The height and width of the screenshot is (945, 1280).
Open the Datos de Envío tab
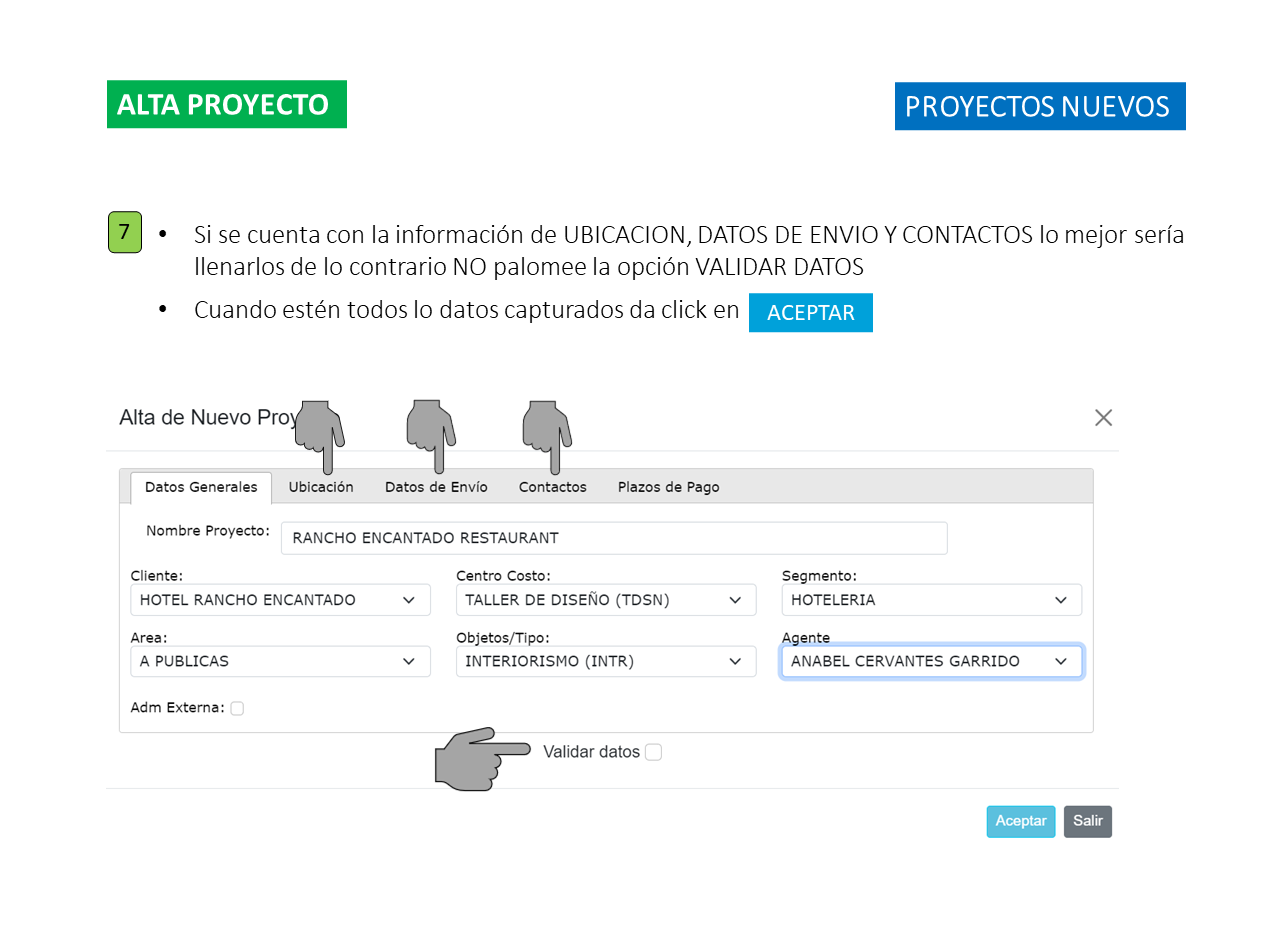[x=436, y=487]
